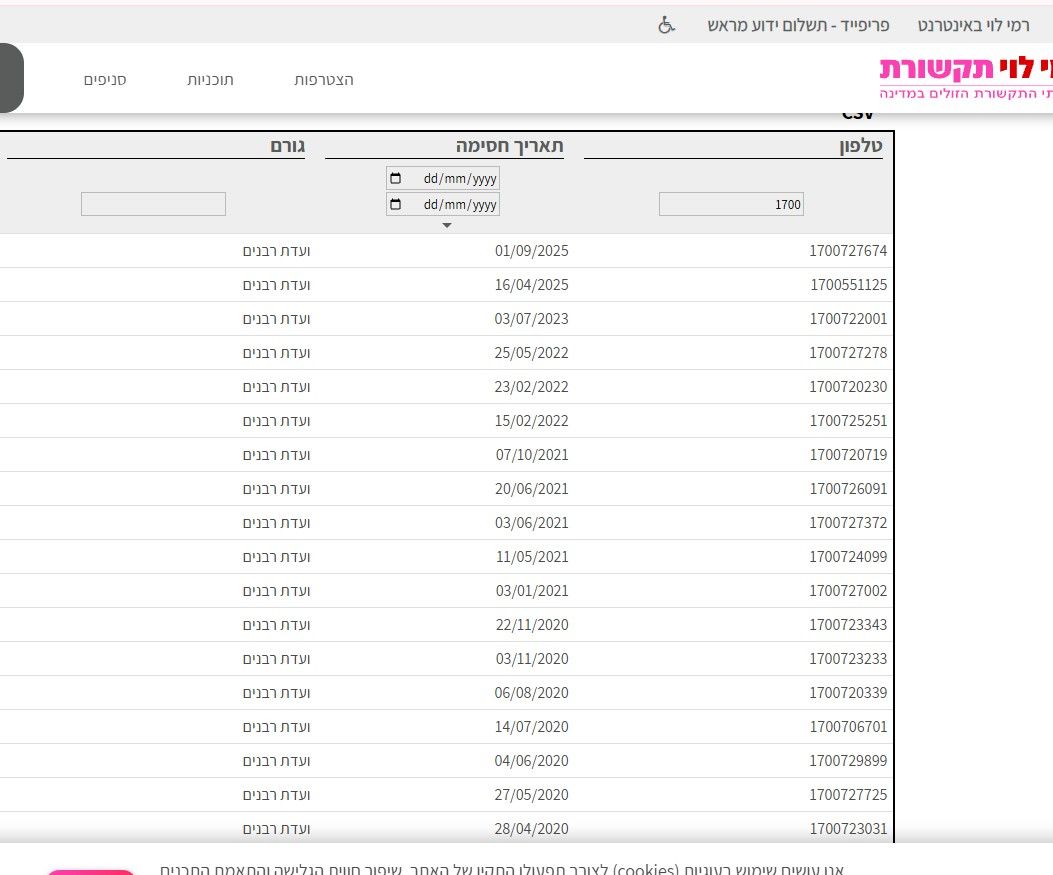Select phone number 1700727278

point(848,353)
